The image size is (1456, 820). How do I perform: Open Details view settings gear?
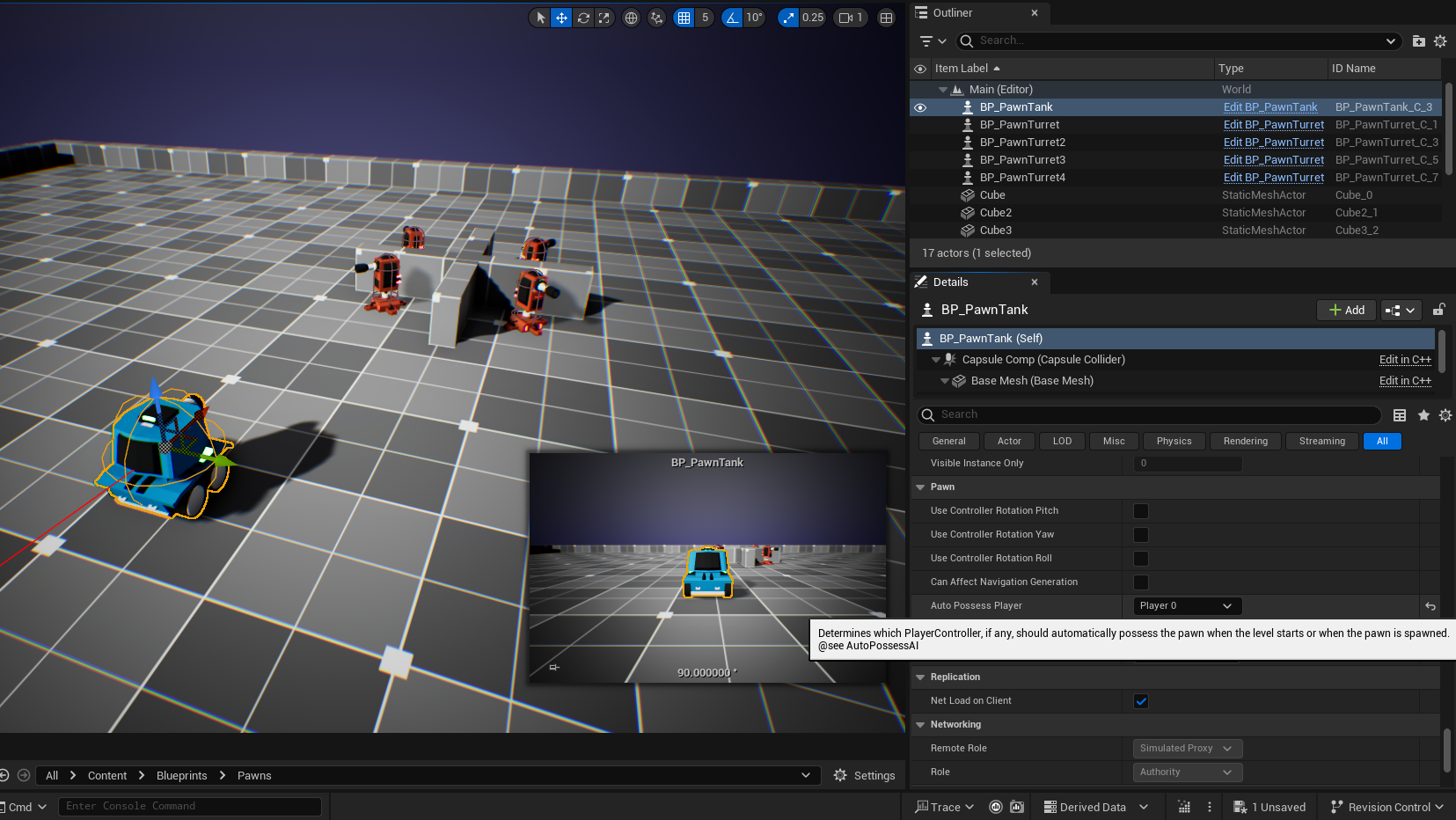[1445, 415]
